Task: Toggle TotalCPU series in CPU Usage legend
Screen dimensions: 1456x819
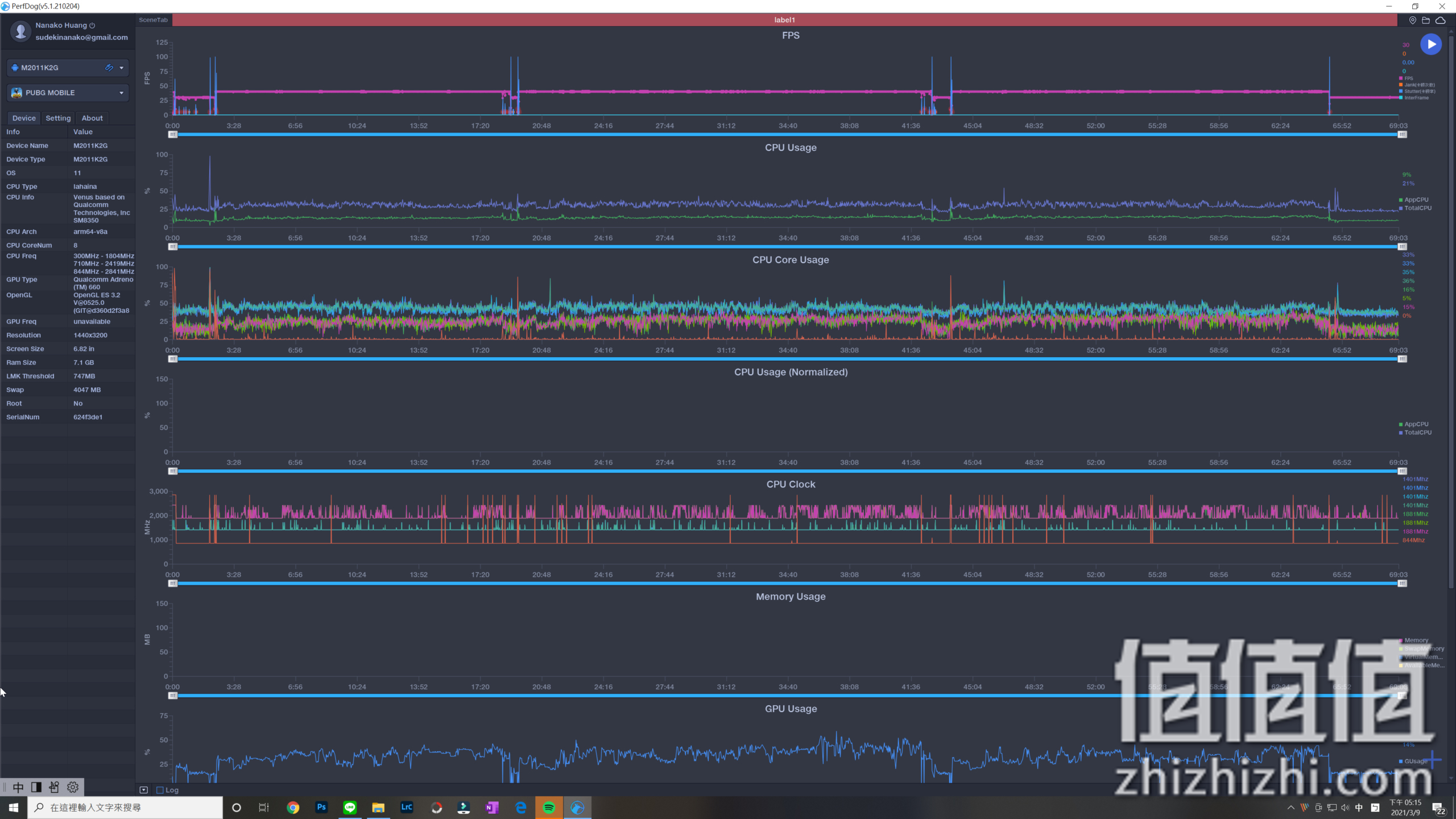Action: click(1415, 208)
